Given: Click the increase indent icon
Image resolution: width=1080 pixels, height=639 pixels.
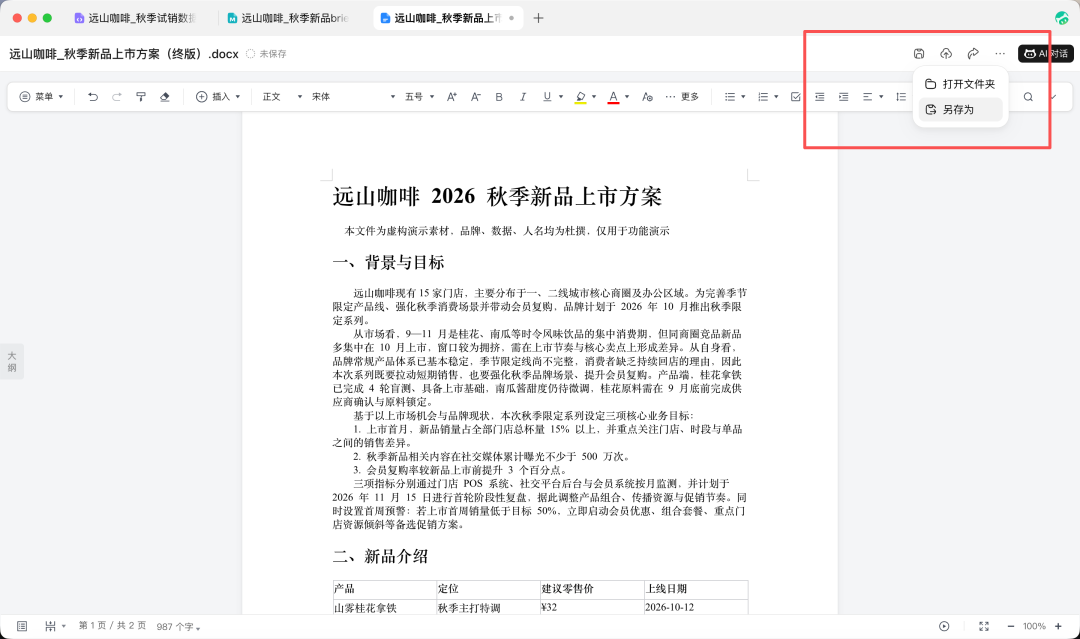Looking at the screenshot, I should click(843, 97).
